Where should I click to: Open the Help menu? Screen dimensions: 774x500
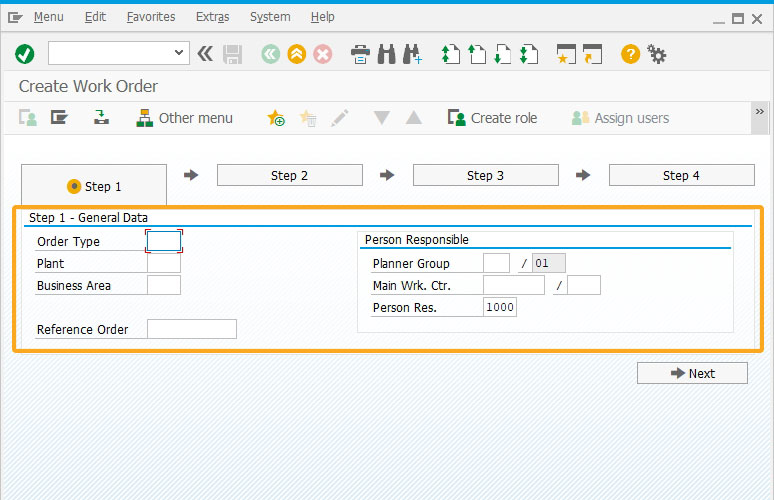[323, 17]
